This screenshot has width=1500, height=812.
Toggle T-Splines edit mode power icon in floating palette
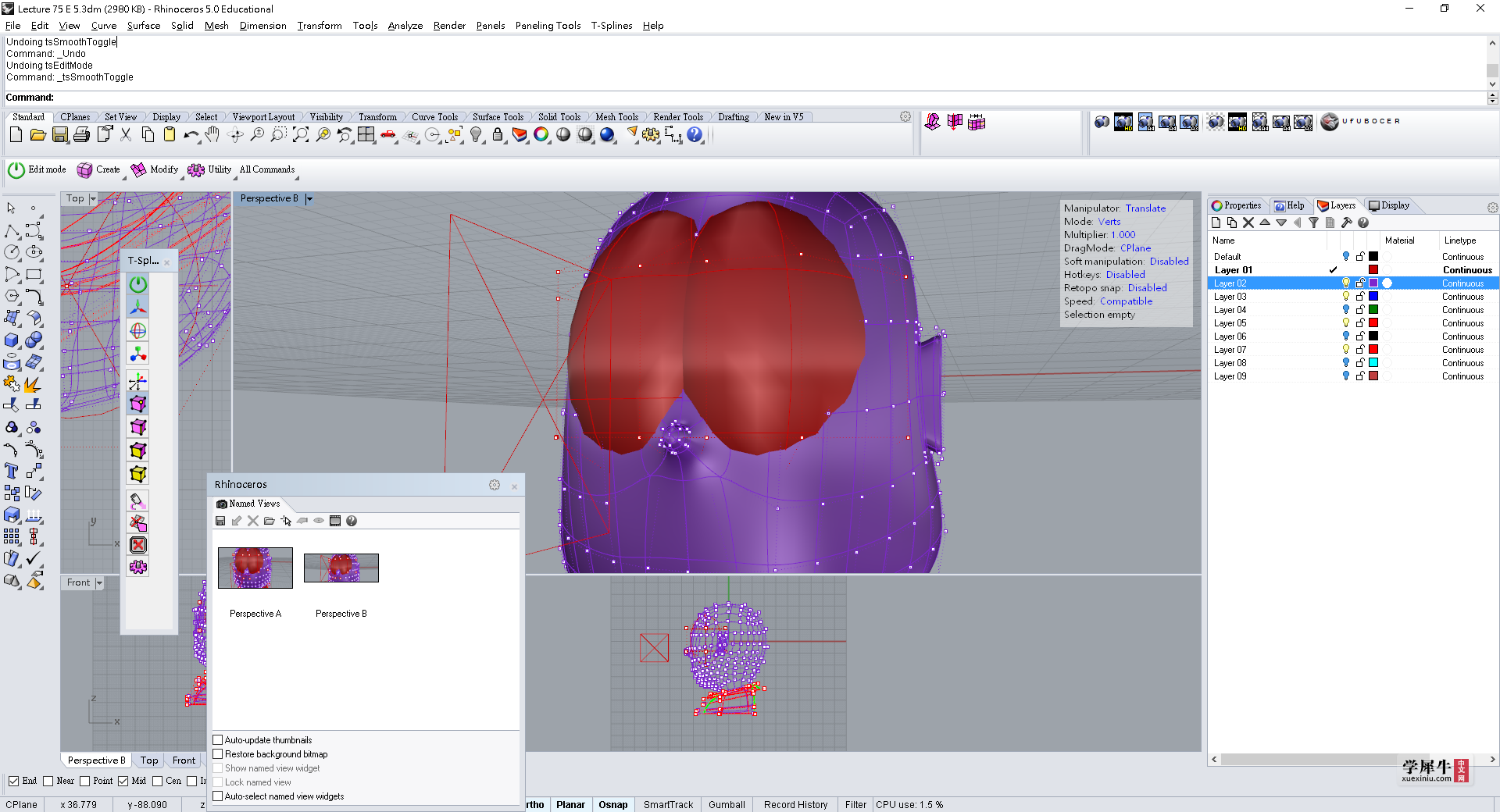pyautogui.click(x=138, y=284)
